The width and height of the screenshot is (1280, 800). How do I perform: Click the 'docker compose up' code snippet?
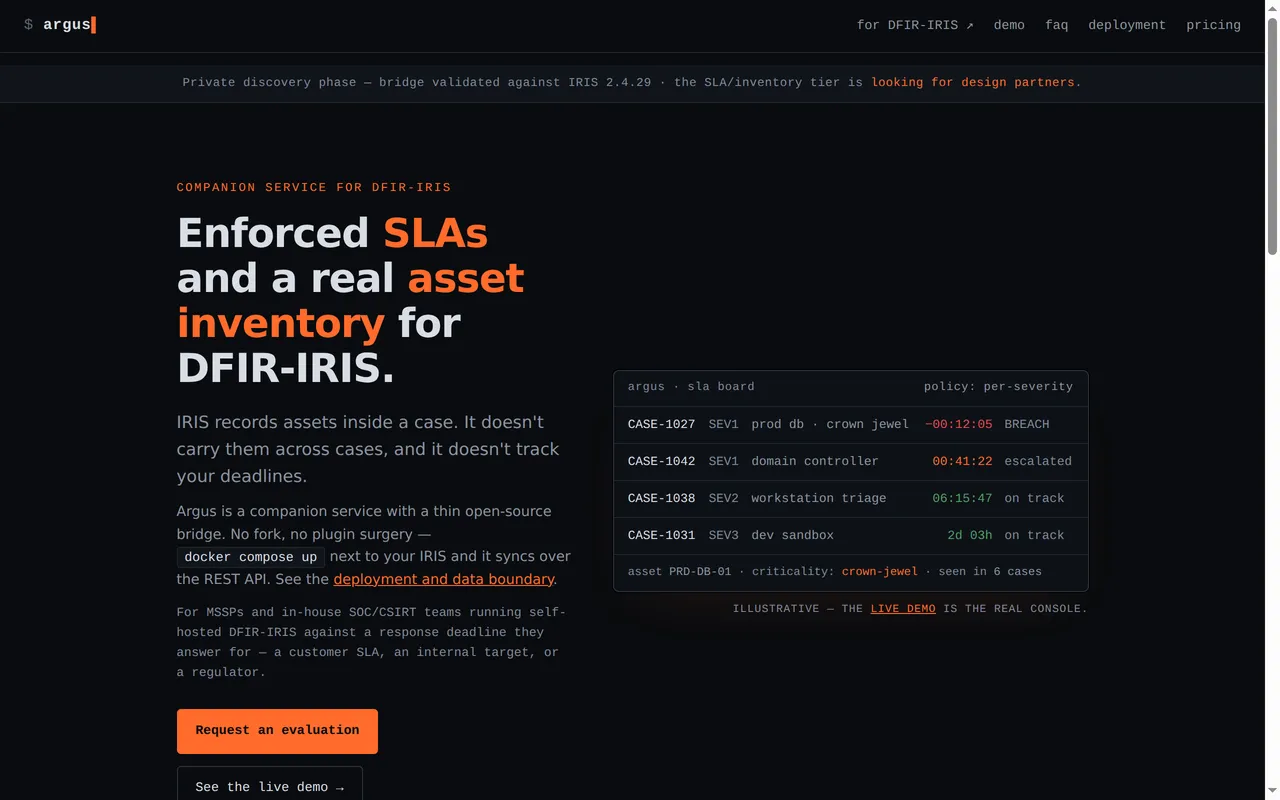point(251,557)
